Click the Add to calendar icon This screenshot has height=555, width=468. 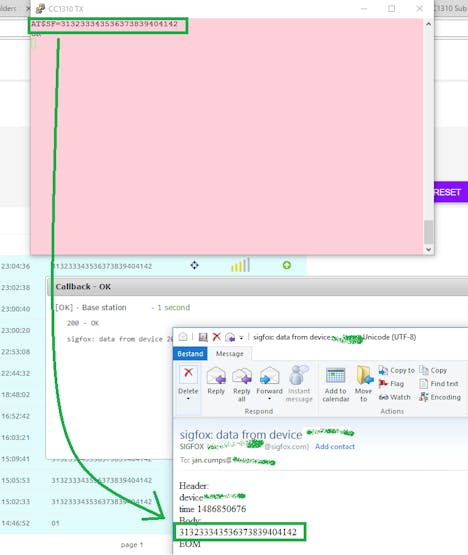(335, 376)
